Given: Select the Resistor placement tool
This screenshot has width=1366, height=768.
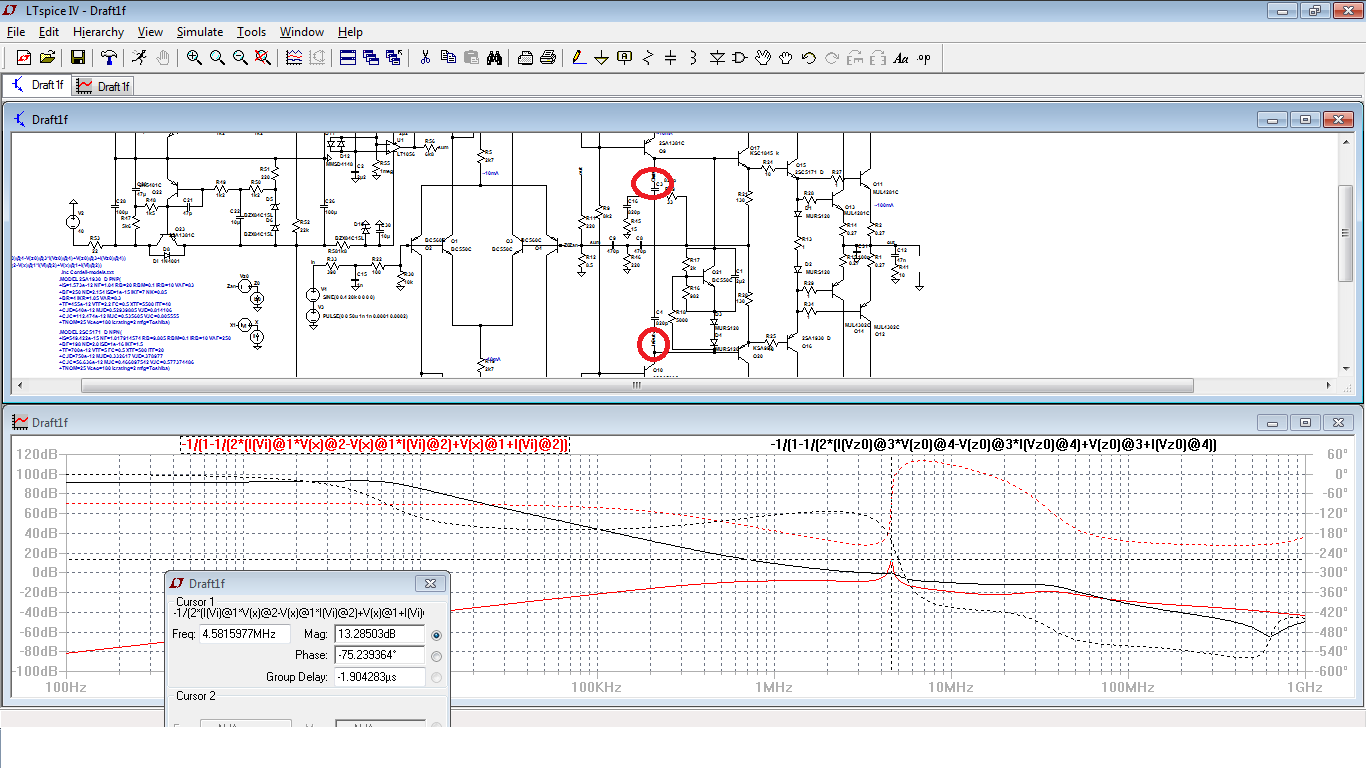Looking at the screenshot, I should [648, 58].
